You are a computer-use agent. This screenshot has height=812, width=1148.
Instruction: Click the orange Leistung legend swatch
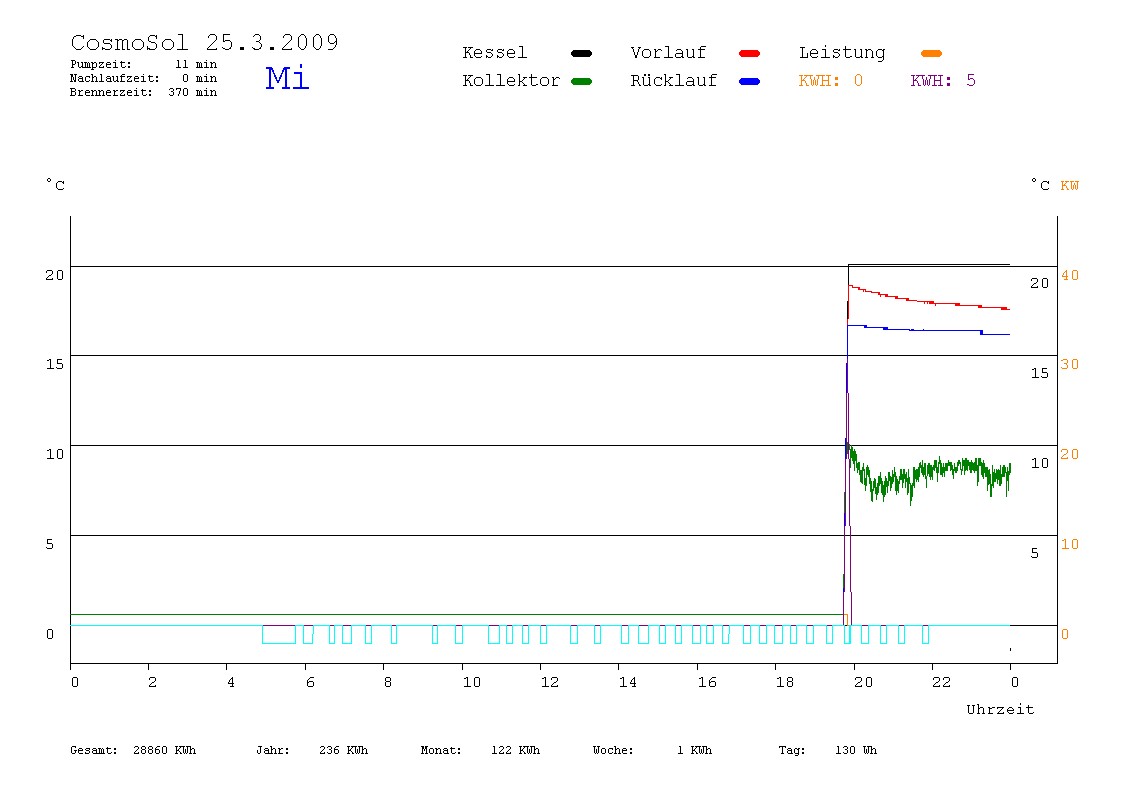tap(931, 53)
